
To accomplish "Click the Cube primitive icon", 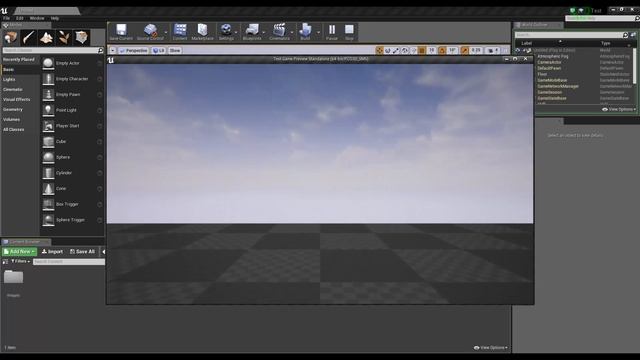I will pos(48,142).
